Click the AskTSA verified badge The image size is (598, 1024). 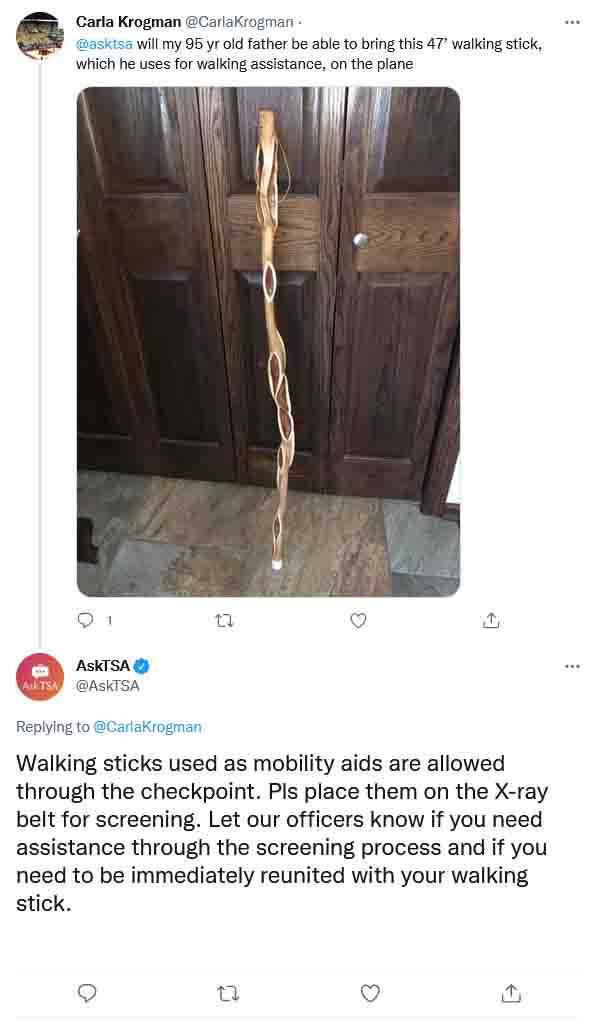point(142,666)
